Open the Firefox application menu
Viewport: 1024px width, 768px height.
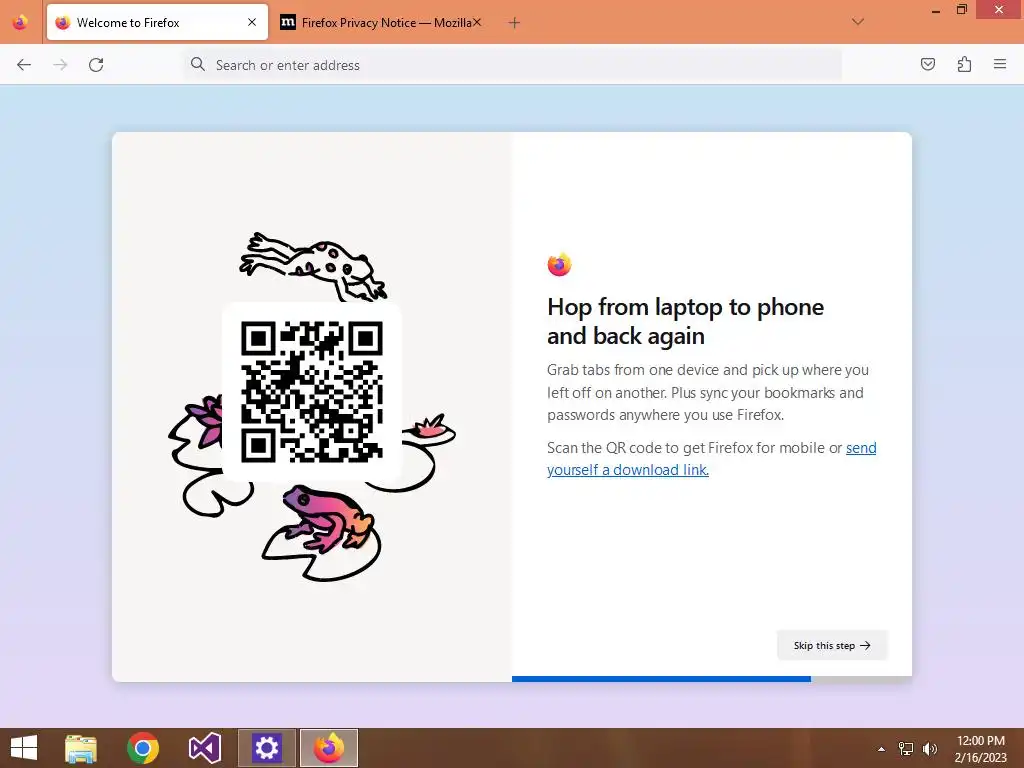click(1000, 64)
